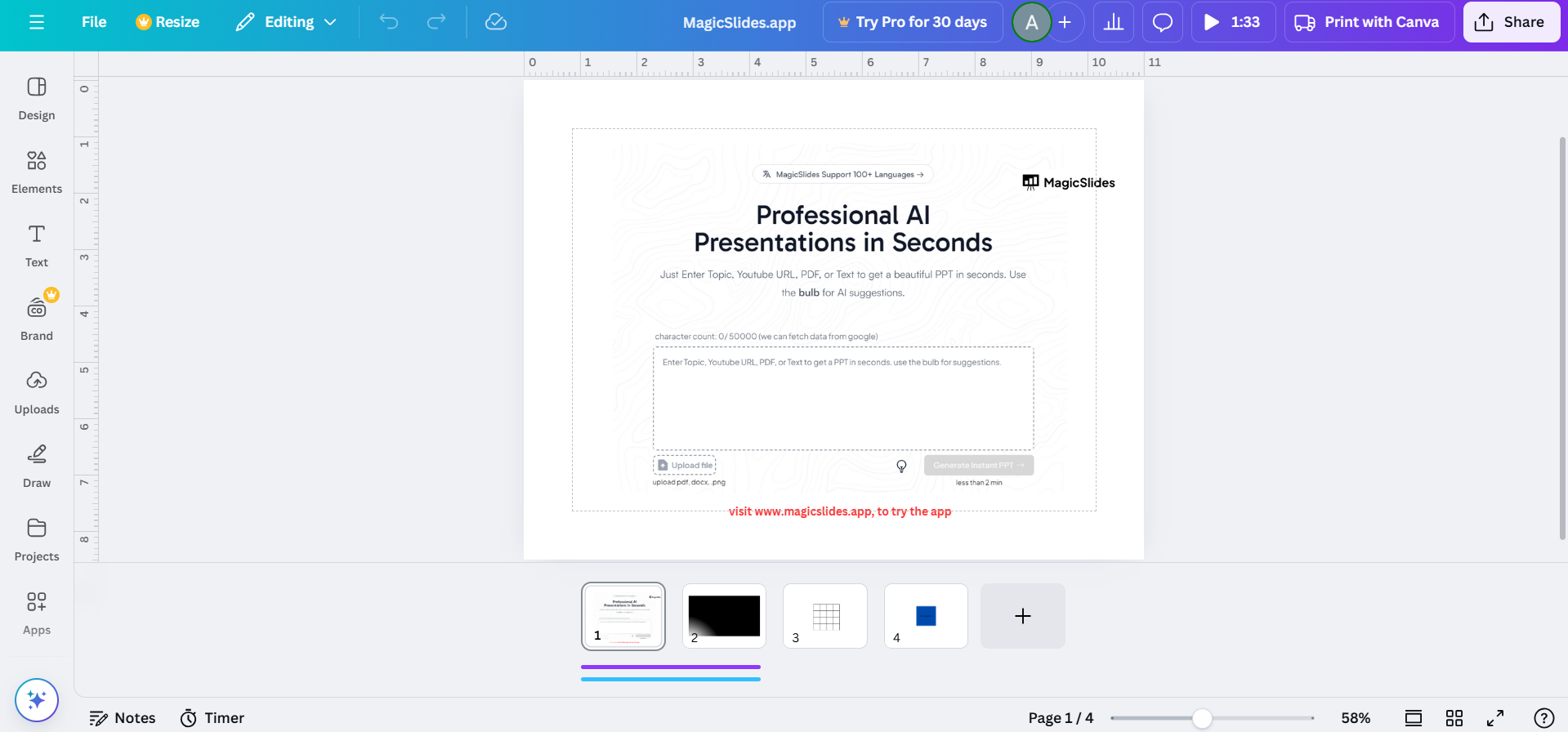Add a new page

click(x=1023, y=616)
